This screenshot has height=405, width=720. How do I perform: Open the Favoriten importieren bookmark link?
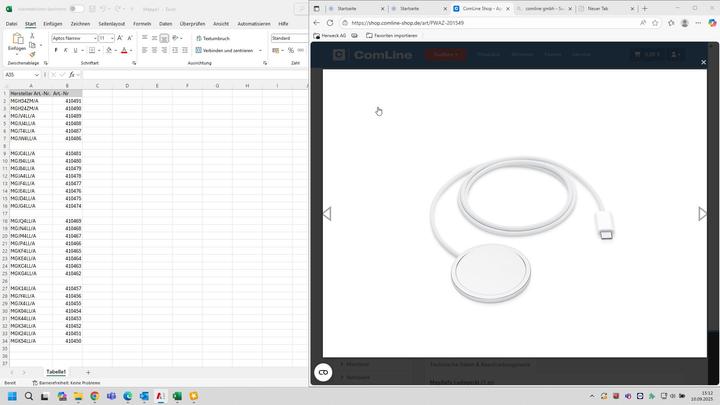click(x=392, y=35)
